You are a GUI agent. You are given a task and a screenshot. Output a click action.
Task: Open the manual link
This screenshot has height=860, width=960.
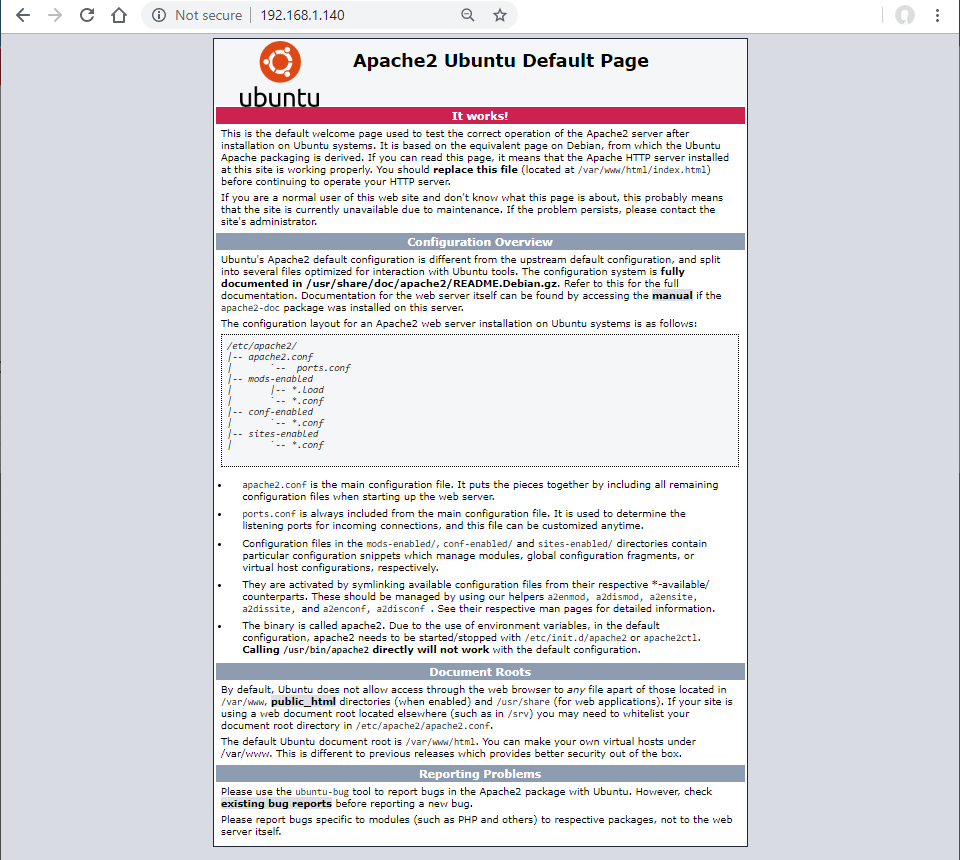pyautogui.click(x=672, y=296)
